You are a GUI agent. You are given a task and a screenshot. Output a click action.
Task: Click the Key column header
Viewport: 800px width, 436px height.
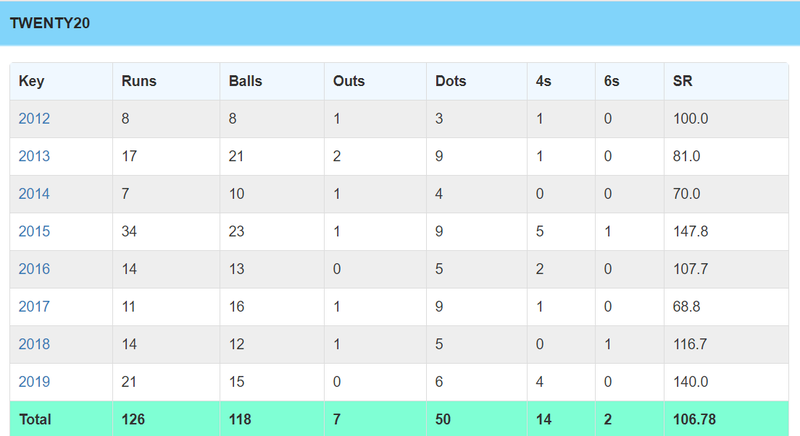(x=32, y=82)
